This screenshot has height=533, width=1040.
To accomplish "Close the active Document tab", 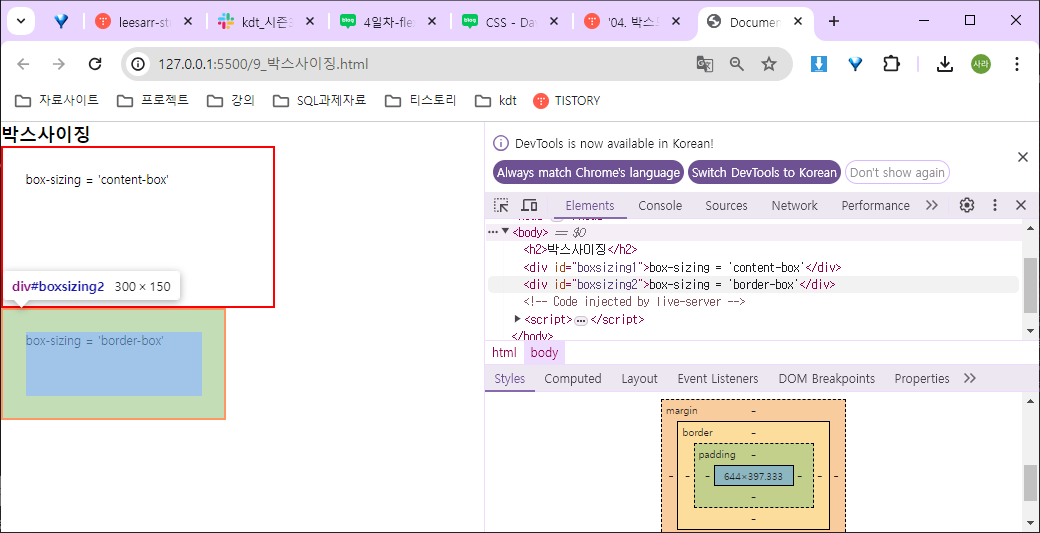I will point(798,22).
